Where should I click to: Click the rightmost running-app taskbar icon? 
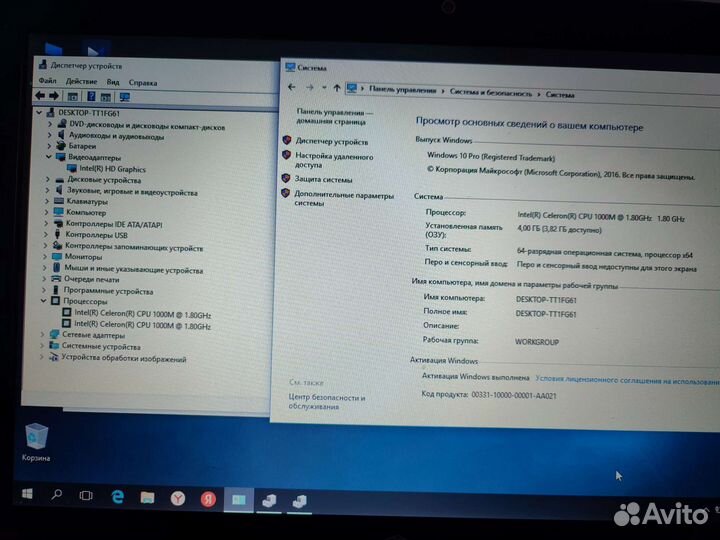299,501
